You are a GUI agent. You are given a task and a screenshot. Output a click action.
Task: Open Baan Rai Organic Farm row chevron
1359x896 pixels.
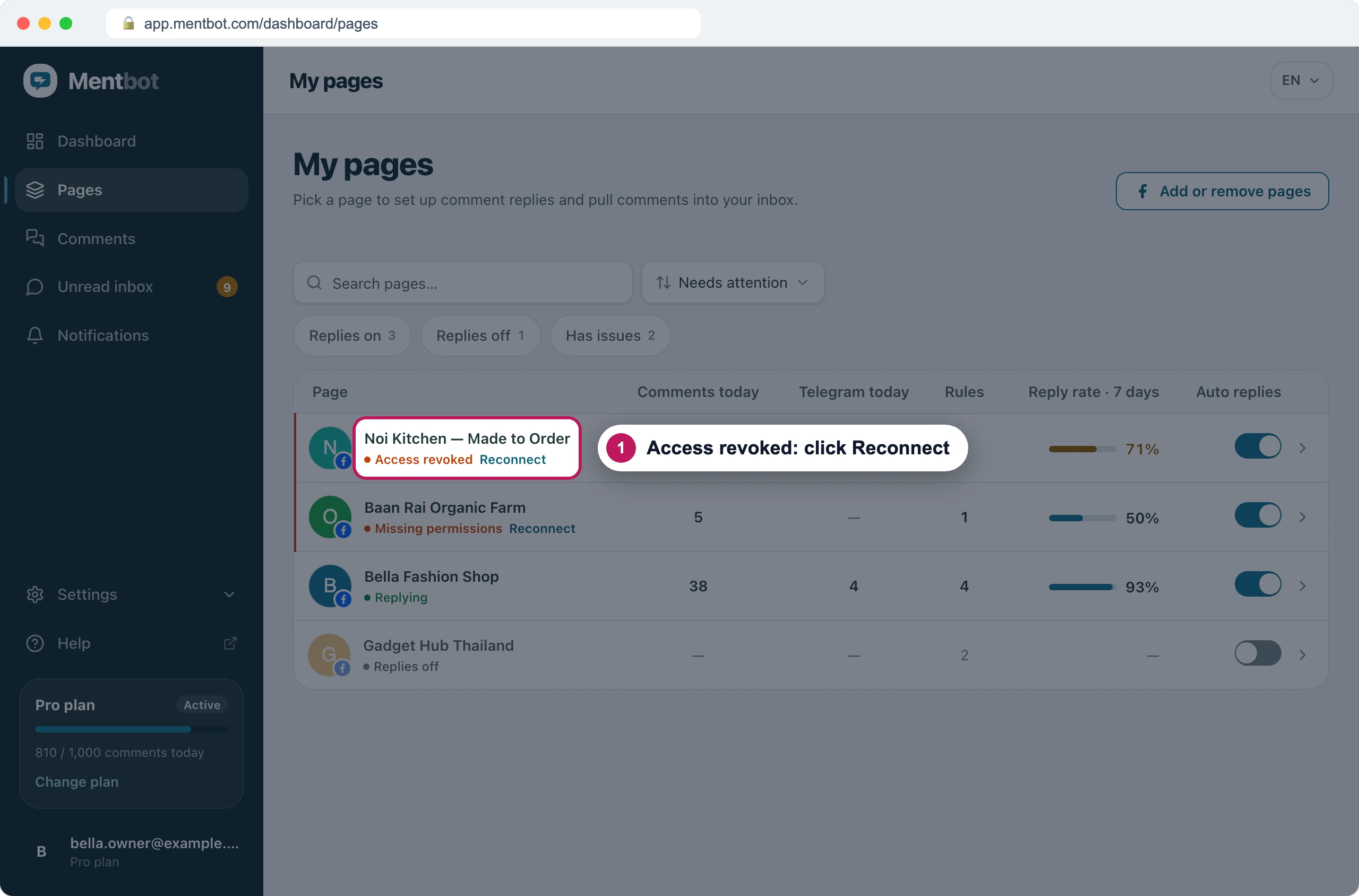(x=1302, y=517)
